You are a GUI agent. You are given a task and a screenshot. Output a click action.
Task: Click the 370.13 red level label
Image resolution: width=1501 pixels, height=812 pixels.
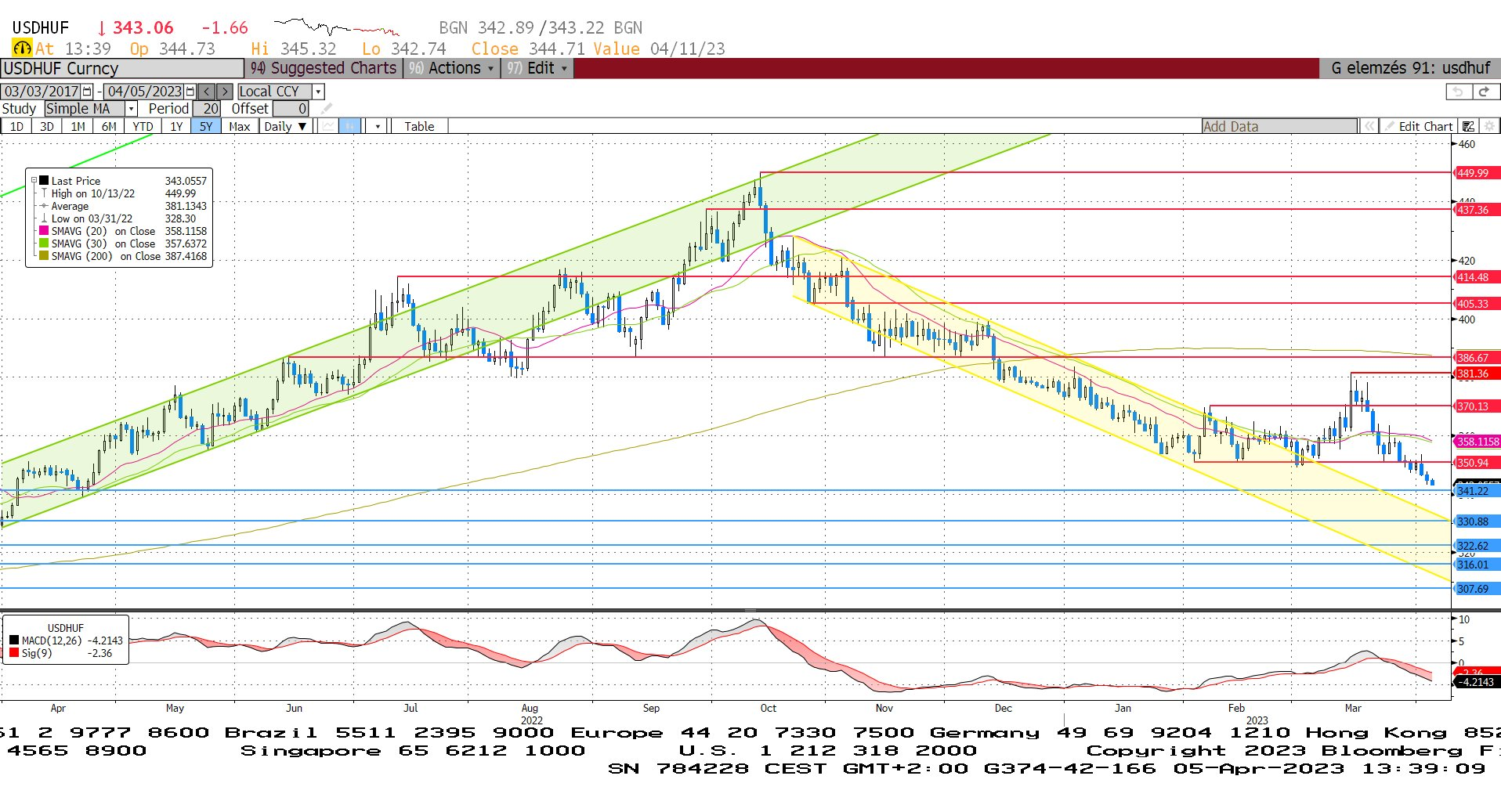1477,406
